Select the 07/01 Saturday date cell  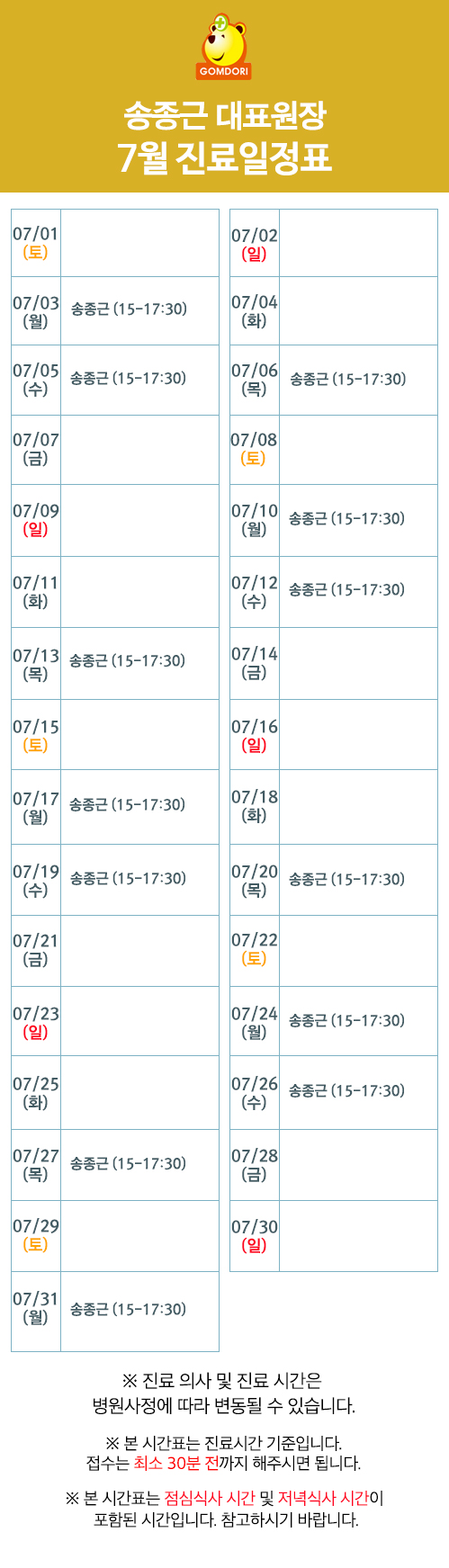point(36,243)
